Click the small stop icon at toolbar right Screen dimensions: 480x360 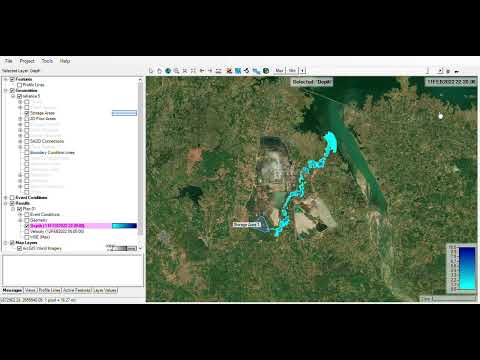point(448,71)
